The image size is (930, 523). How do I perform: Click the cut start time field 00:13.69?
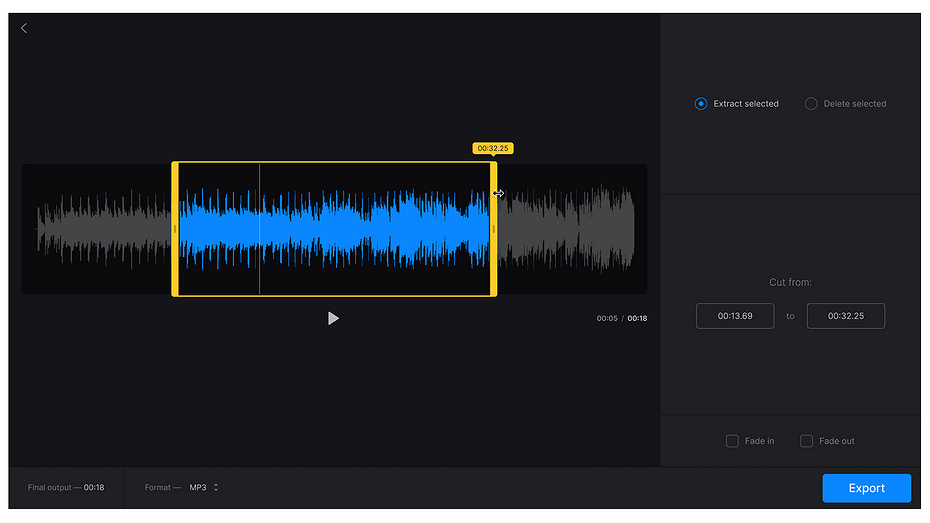click(735, 316)
